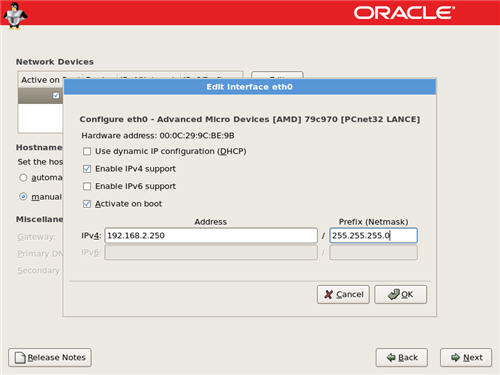The image size is (500, 375).
Task: Toggle Activate on boot checkbox
Action: (x=87, y=204)
